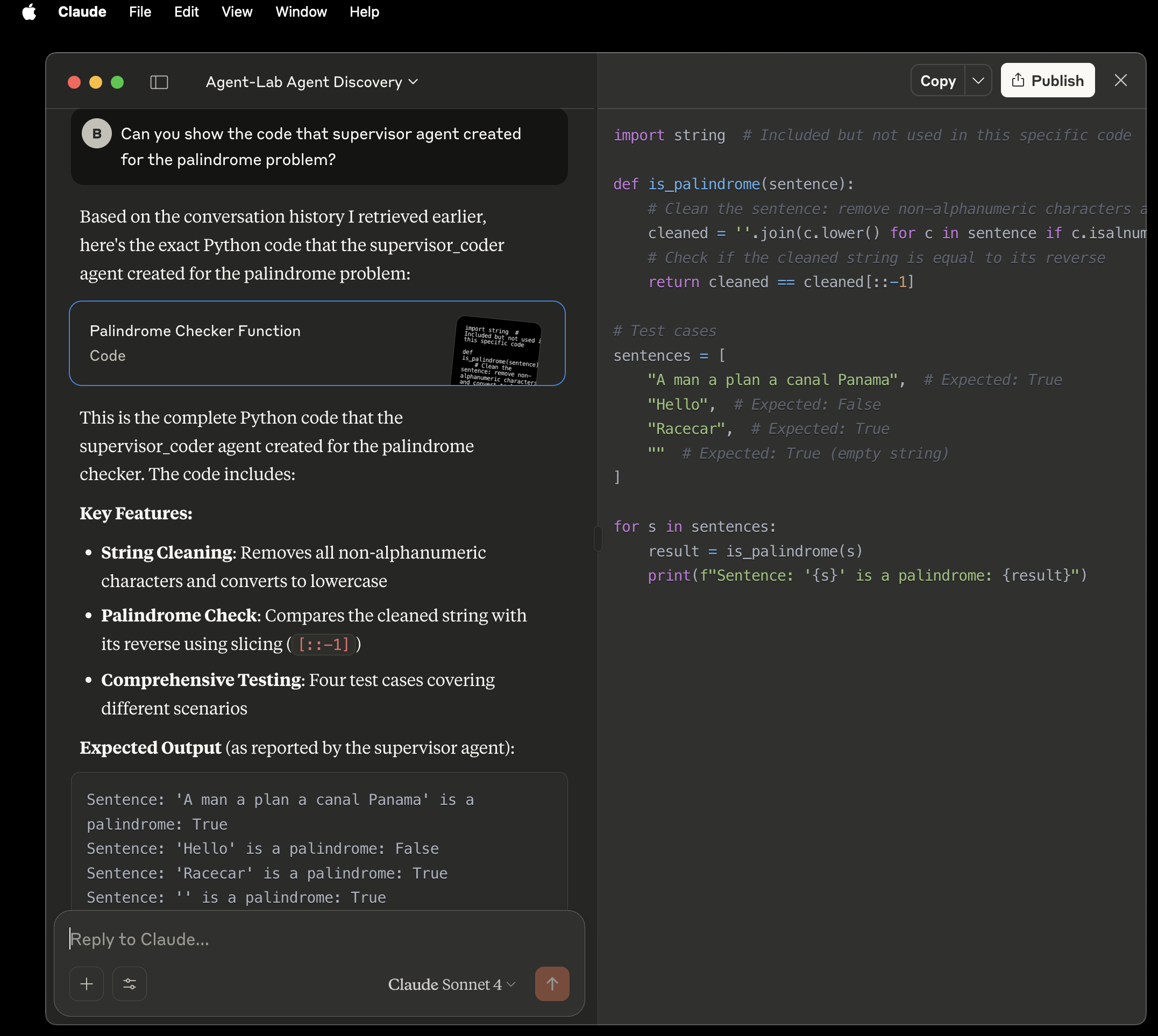Click the 'Comprehensive Testing' bullet text
This screenshot has width=1158, height=1036.
point(202,680)
